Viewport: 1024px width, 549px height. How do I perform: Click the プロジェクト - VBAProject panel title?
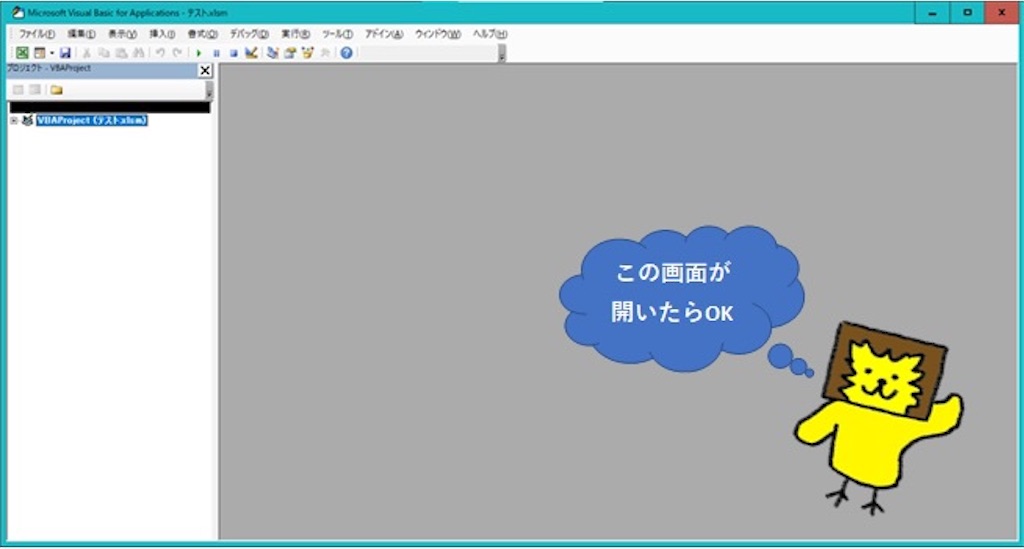tap(49, 69)
